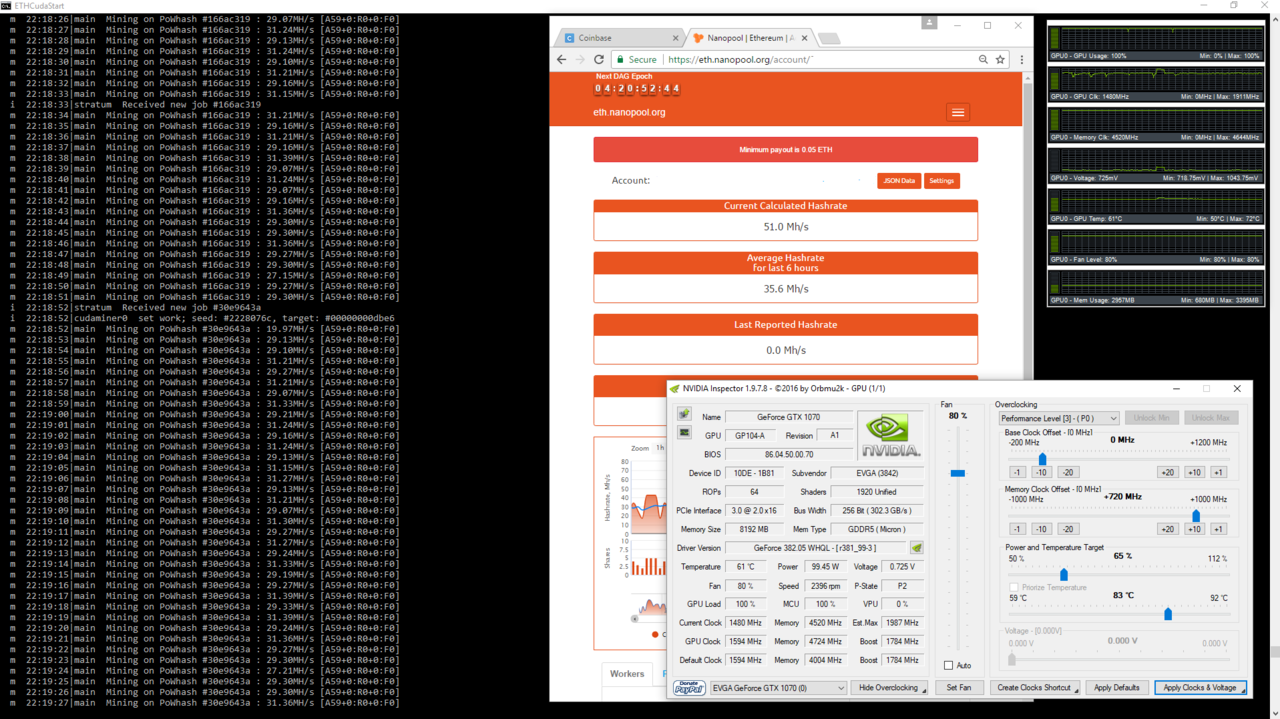Click the Set Fan button

958,688
